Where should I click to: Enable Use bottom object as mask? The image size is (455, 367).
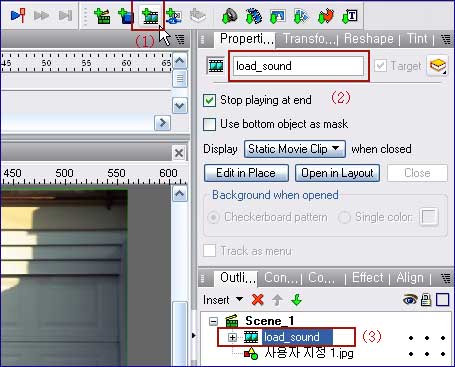pyautogui.click(x=209, y=124)
